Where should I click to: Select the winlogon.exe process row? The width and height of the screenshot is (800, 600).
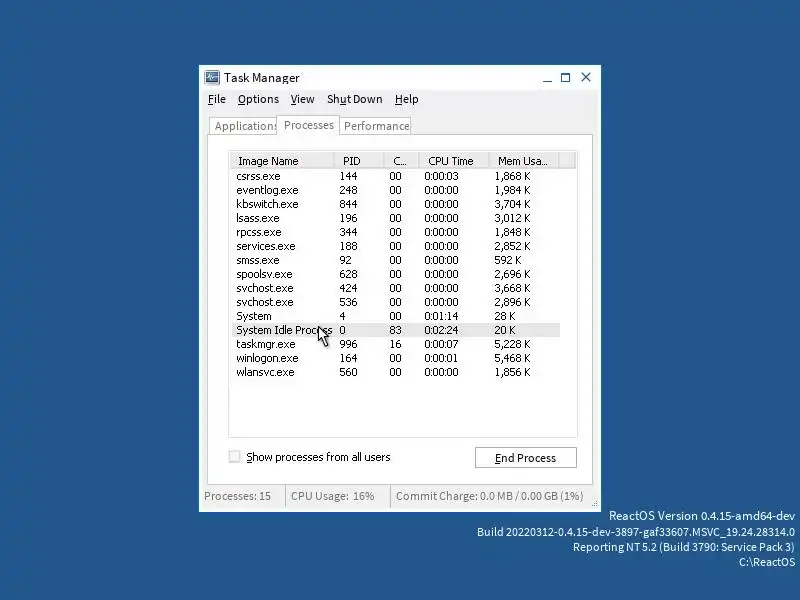[395, 358]
